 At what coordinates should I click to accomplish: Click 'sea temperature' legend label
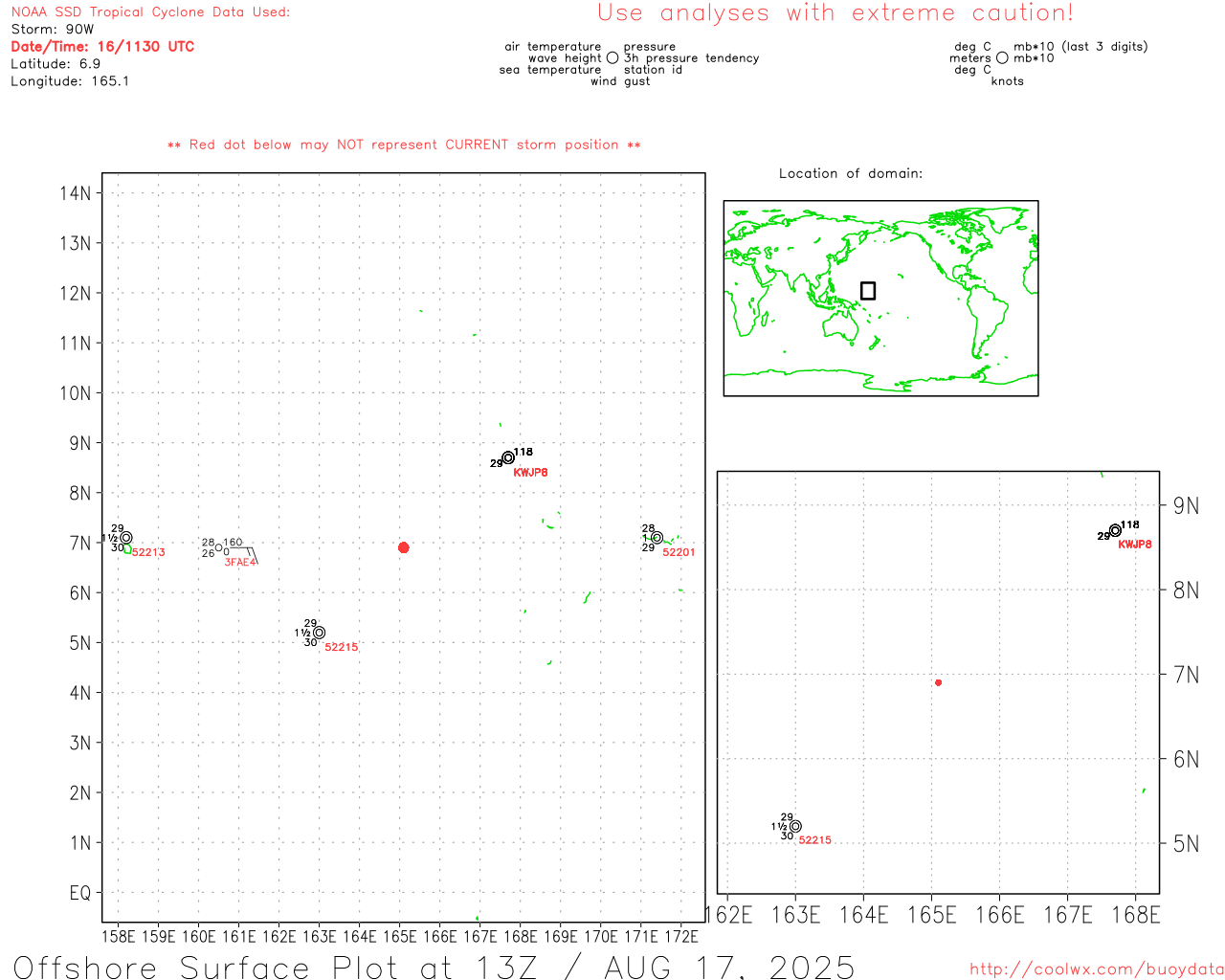pyautogui.click(x=550, y=70)
